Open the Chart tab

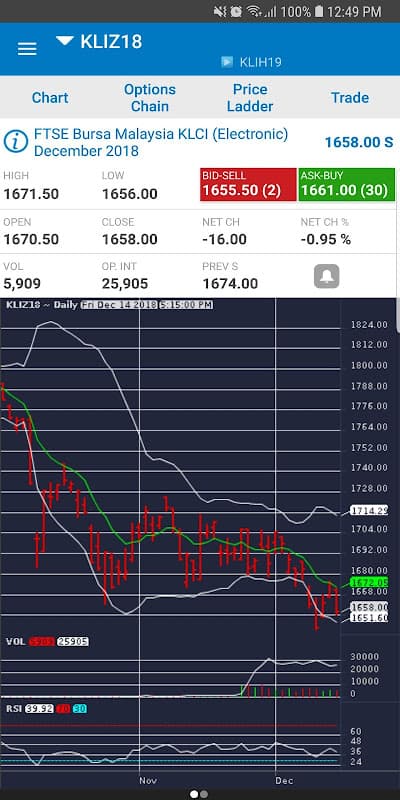(x=50, y=97)
